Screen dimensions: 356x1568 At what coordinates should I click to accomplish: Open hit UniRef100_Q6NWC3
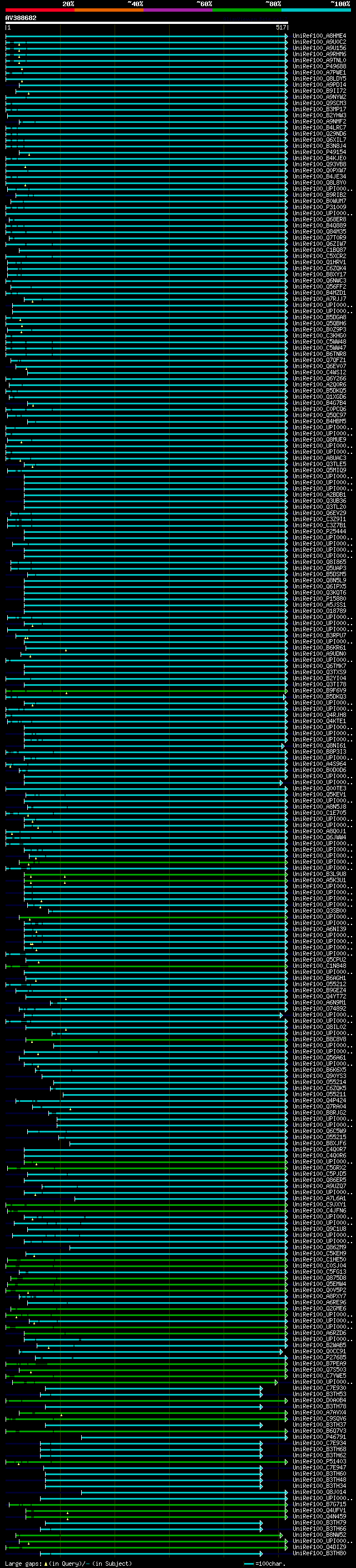319,280
